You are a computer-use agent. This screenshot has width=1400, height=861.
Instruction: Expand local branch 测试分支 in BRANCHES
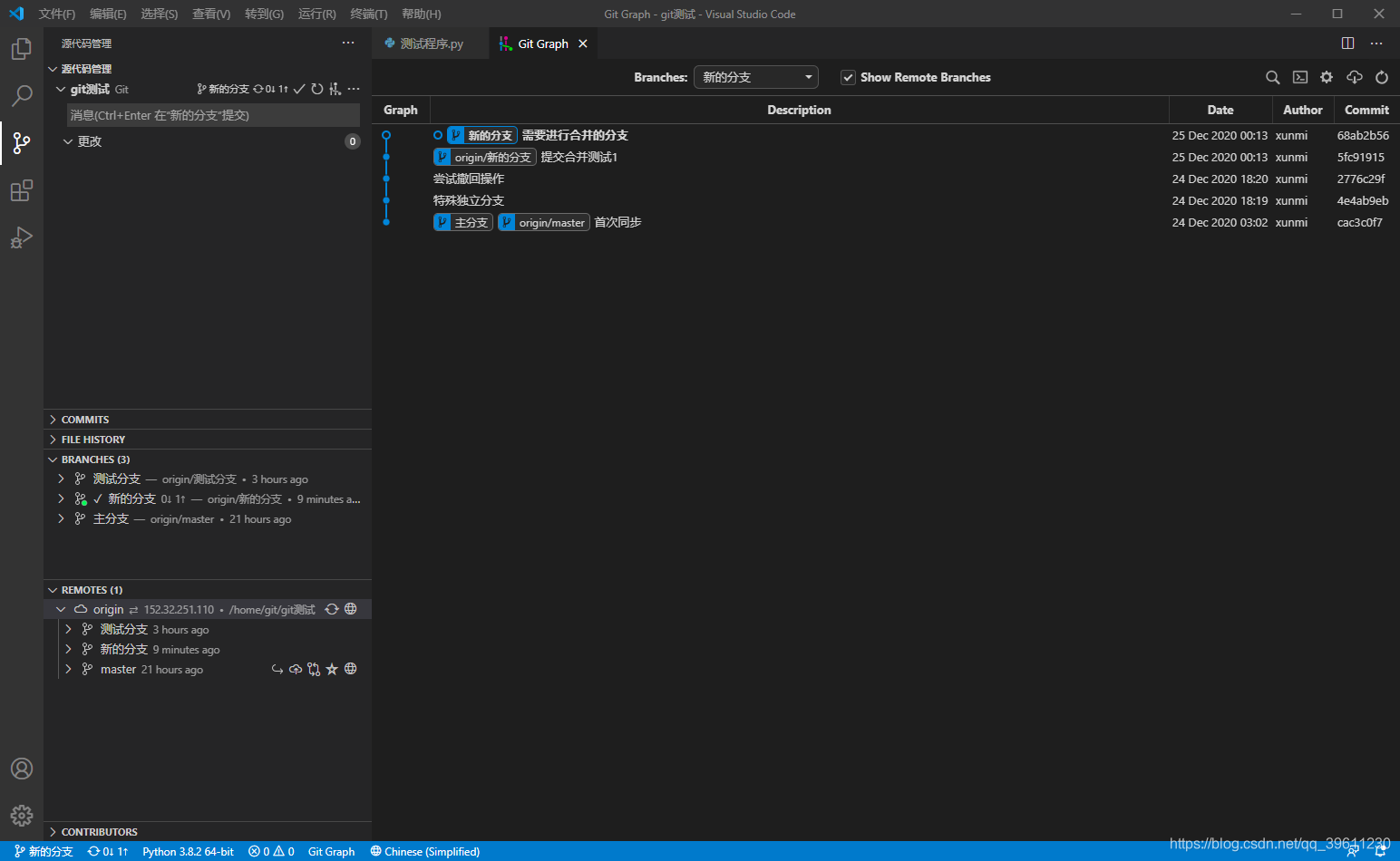pyautogui.click(x=61, y=479)
